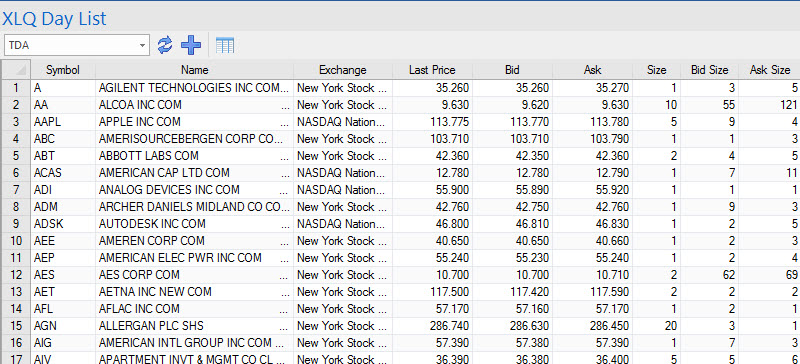Open the TDA list dropdown
Screen dimensions: 800x364
(x=142, y=45)
